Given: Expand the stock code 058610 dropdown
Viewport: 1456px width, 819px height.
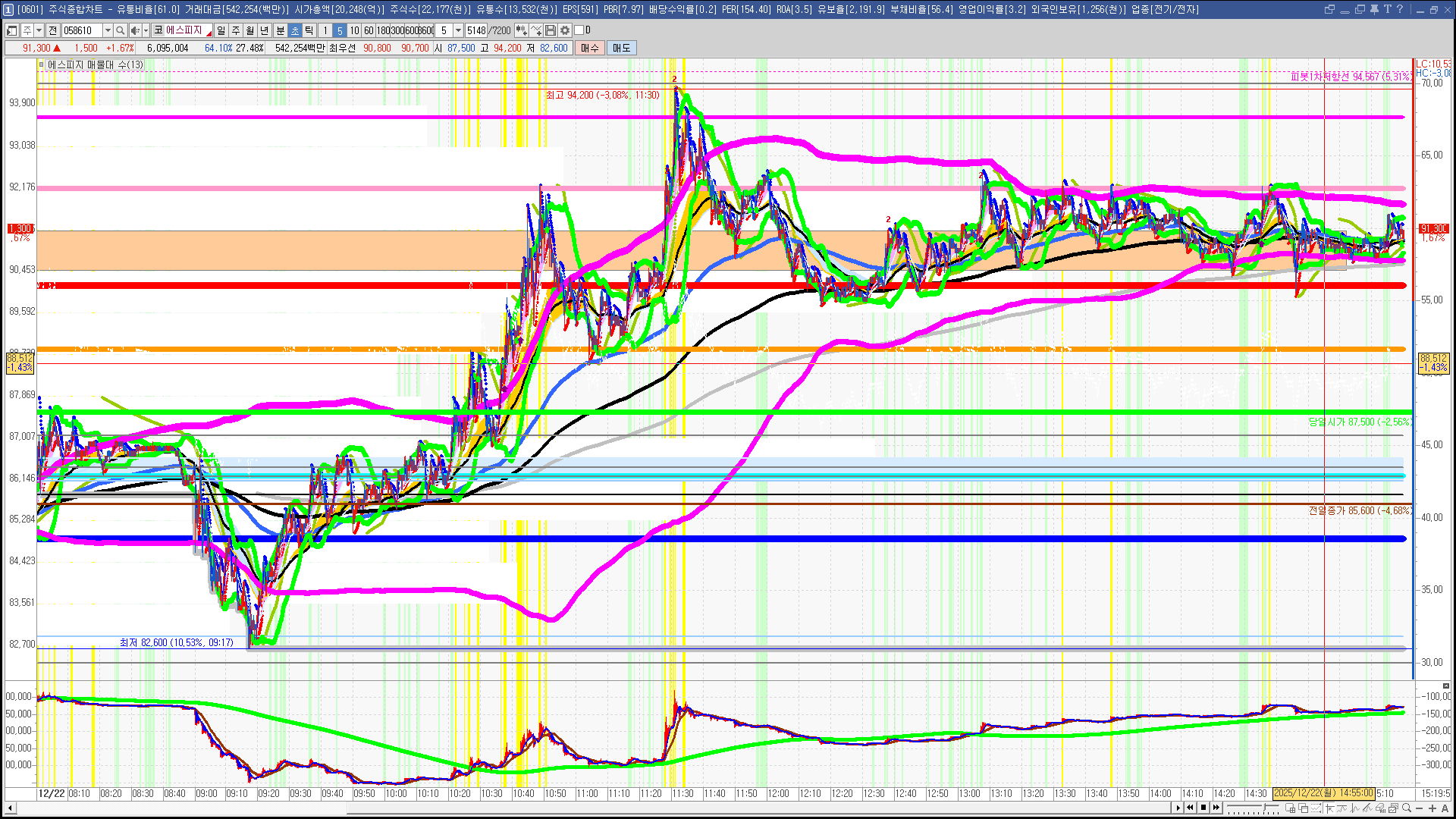Looking at the screenshot, I should click(108, 30).
